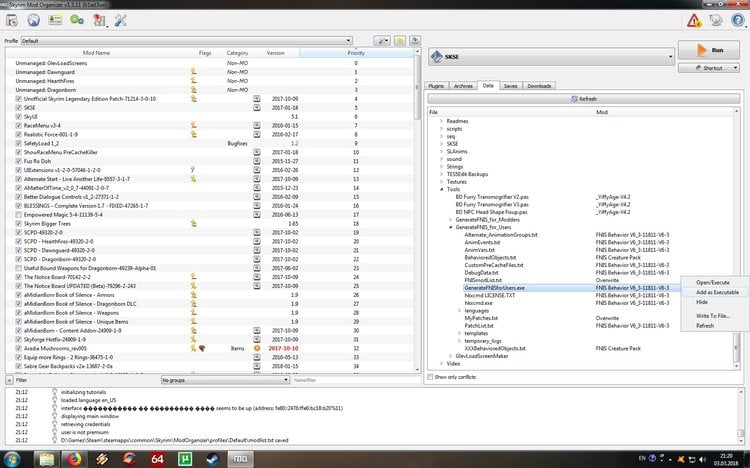Open the tools puzzle icon in toolbar

(x=99, y=20)
